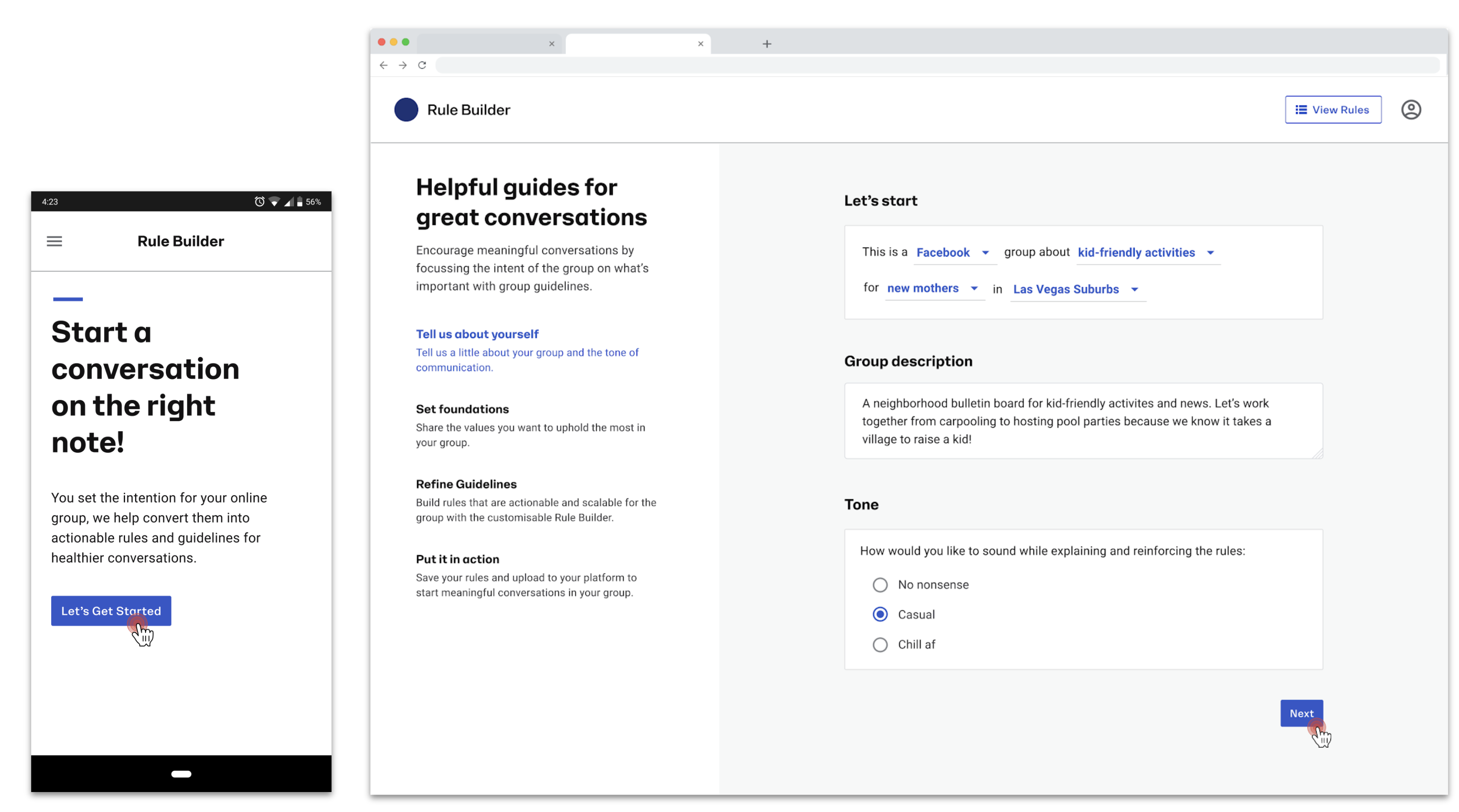Click the round Rule Builder logo
1459x812 pixels.
click(x=406, y=110)
